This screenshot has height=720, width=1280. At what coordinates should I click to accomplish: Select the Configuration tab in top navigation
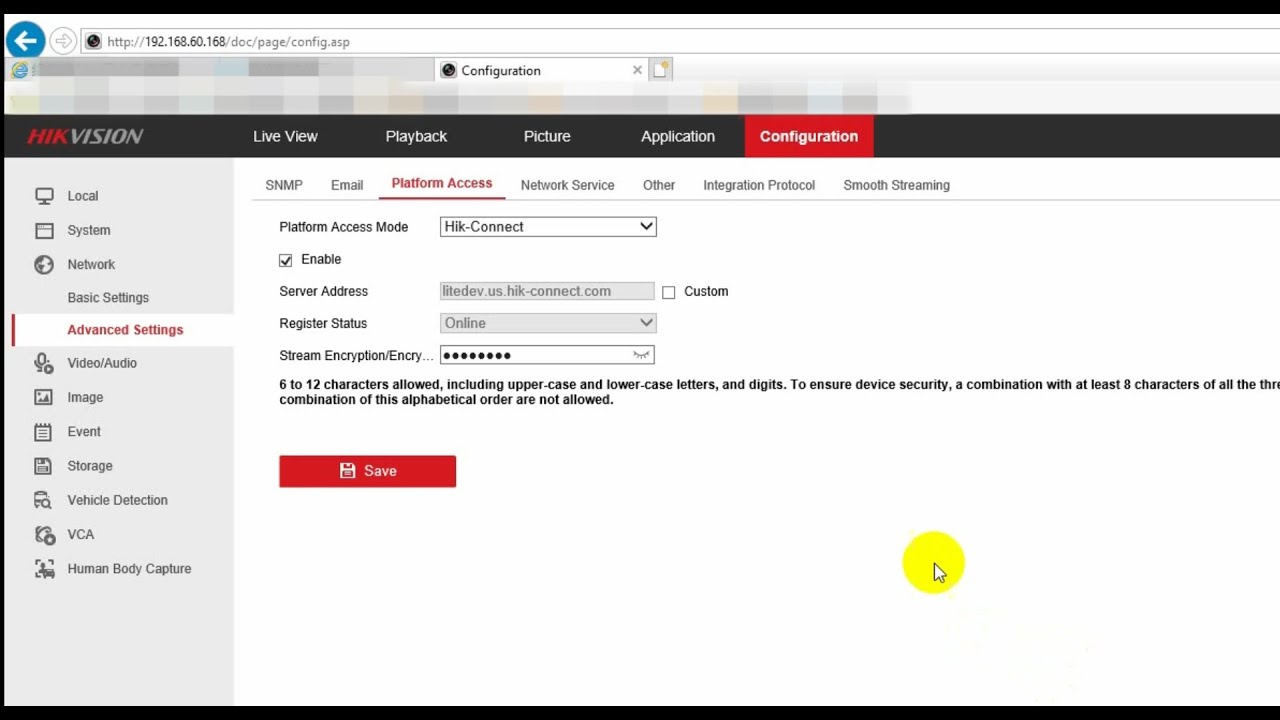809,136
